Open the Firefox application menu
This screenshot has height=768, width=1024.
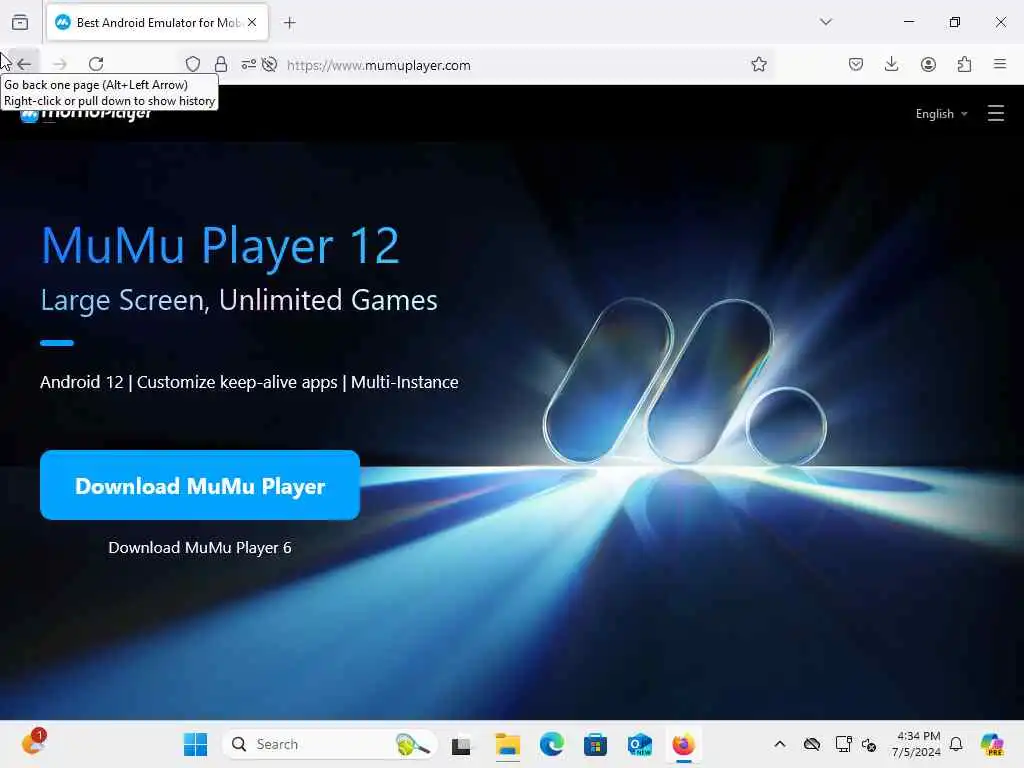click(x=1000, y=64)
